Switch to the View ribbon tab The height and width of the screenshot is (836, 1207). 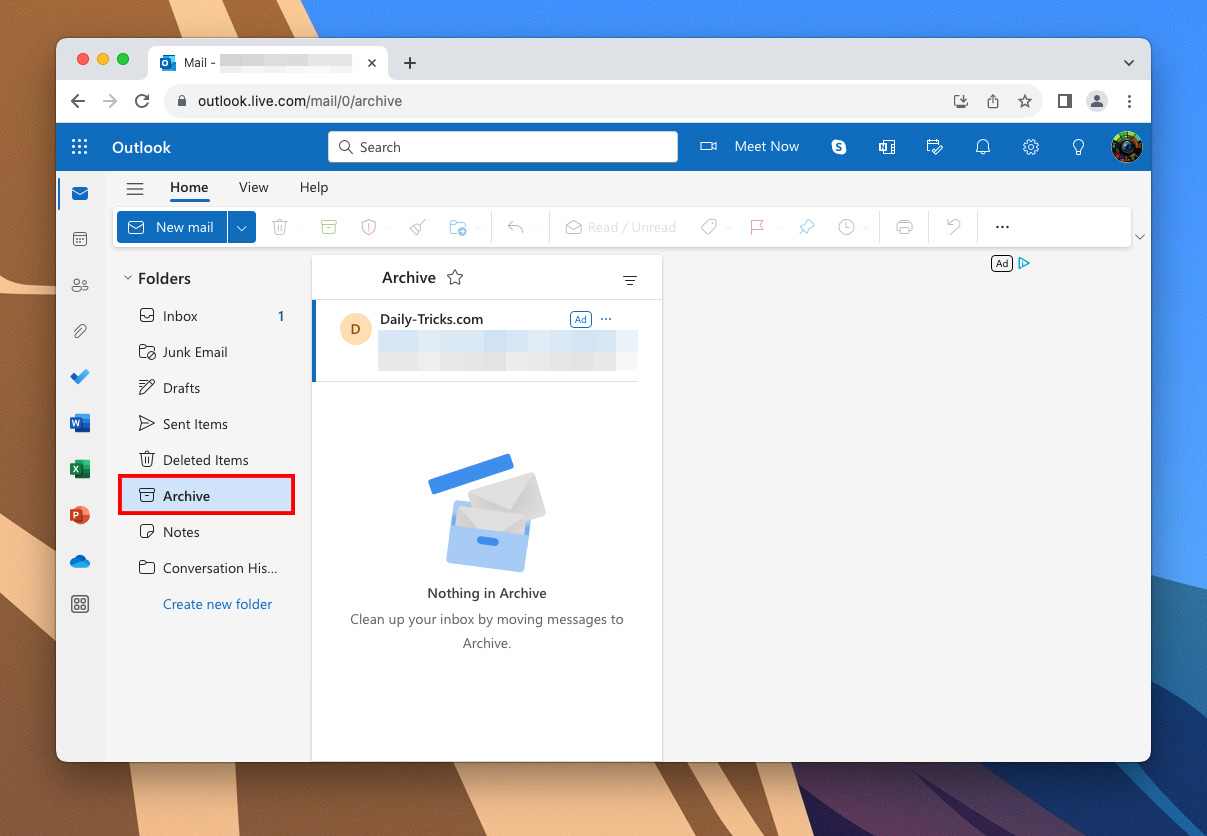253,187
